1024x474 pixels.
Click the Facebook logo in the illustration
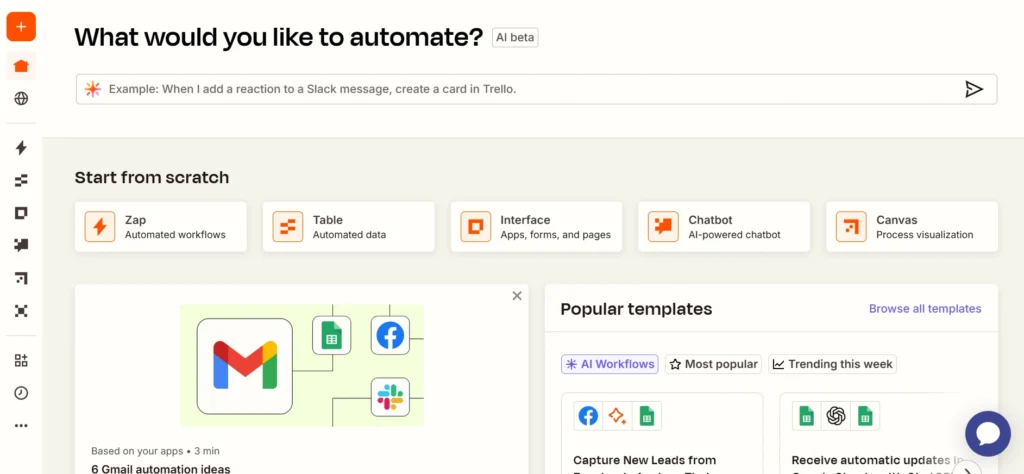pyautogui.click(x=391, y=336)
